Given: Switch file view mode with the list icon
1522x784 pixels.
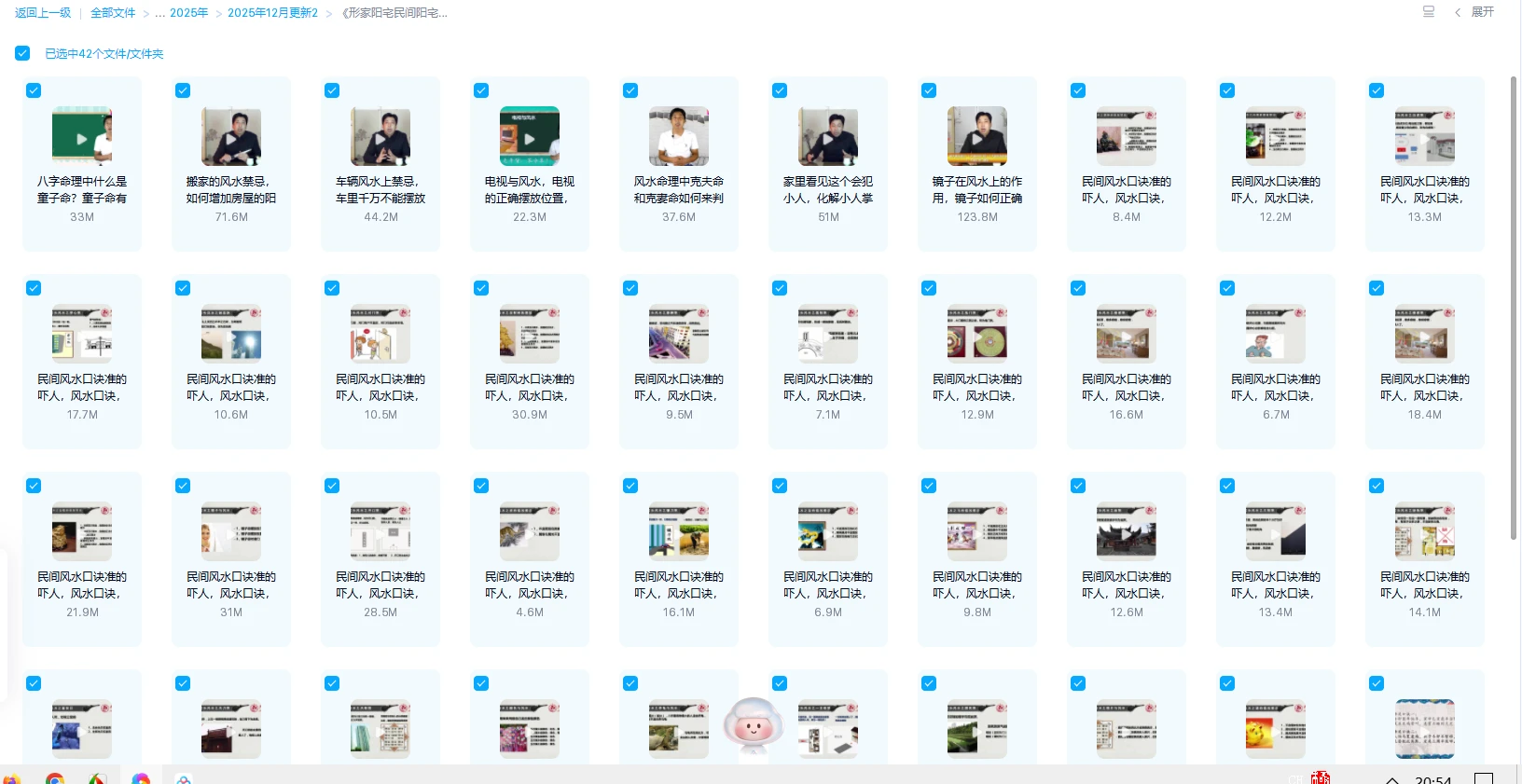Looking at the screenshot, I should (x=1428, y=12).
